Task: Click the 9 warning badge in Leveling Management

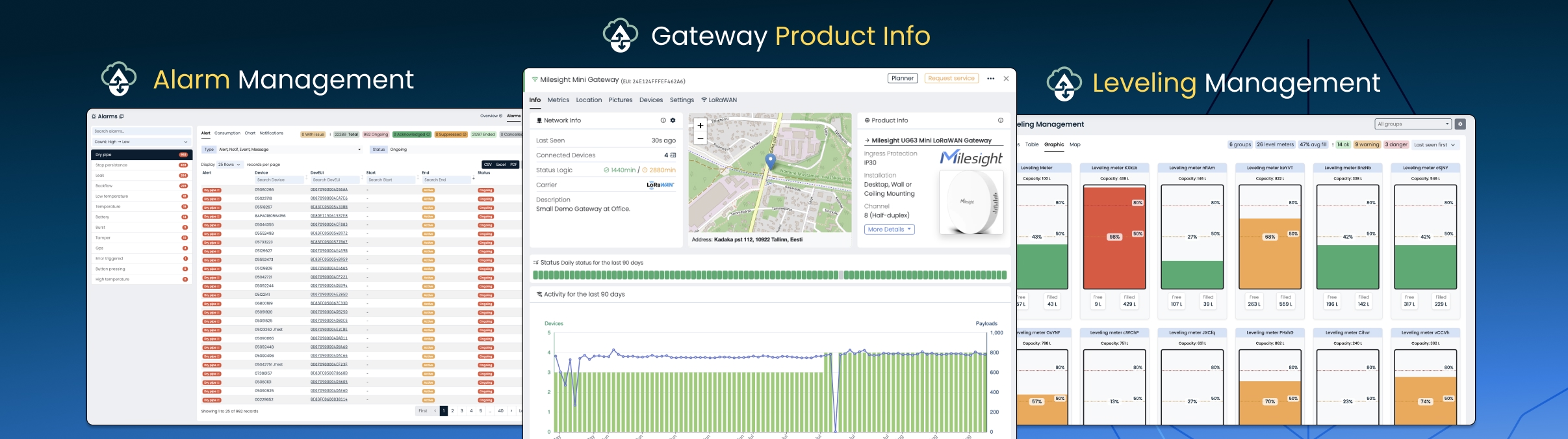Action: pos(1367,145)
